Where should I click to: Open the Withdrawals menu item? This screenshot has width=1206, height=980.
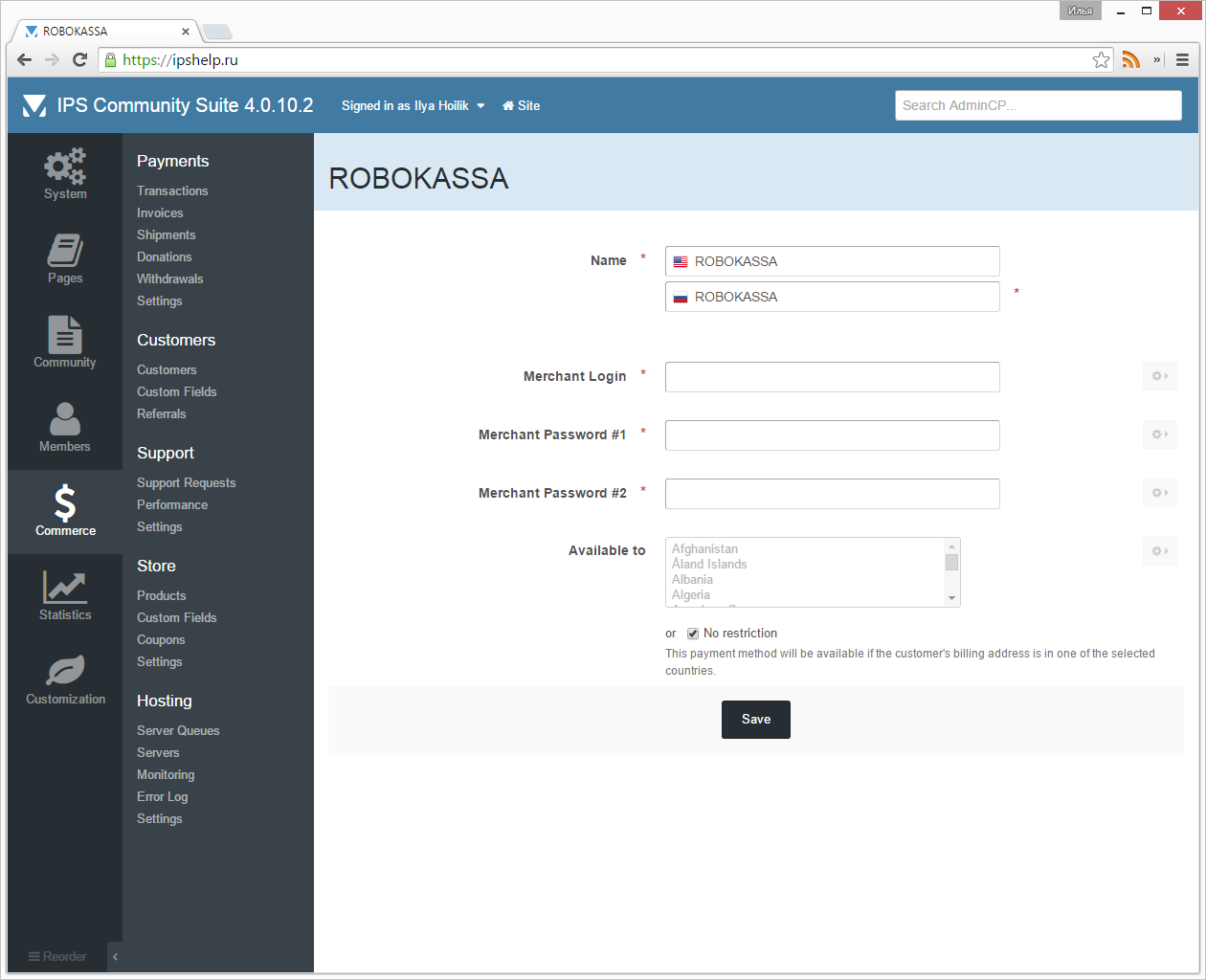pos(170,278)
